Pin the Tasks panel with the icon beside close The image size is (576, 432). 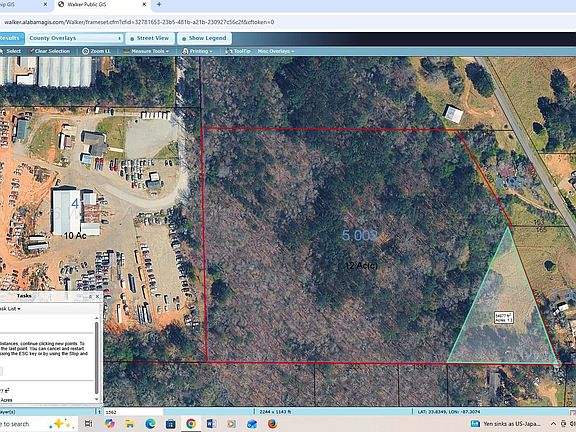(90, 296)
